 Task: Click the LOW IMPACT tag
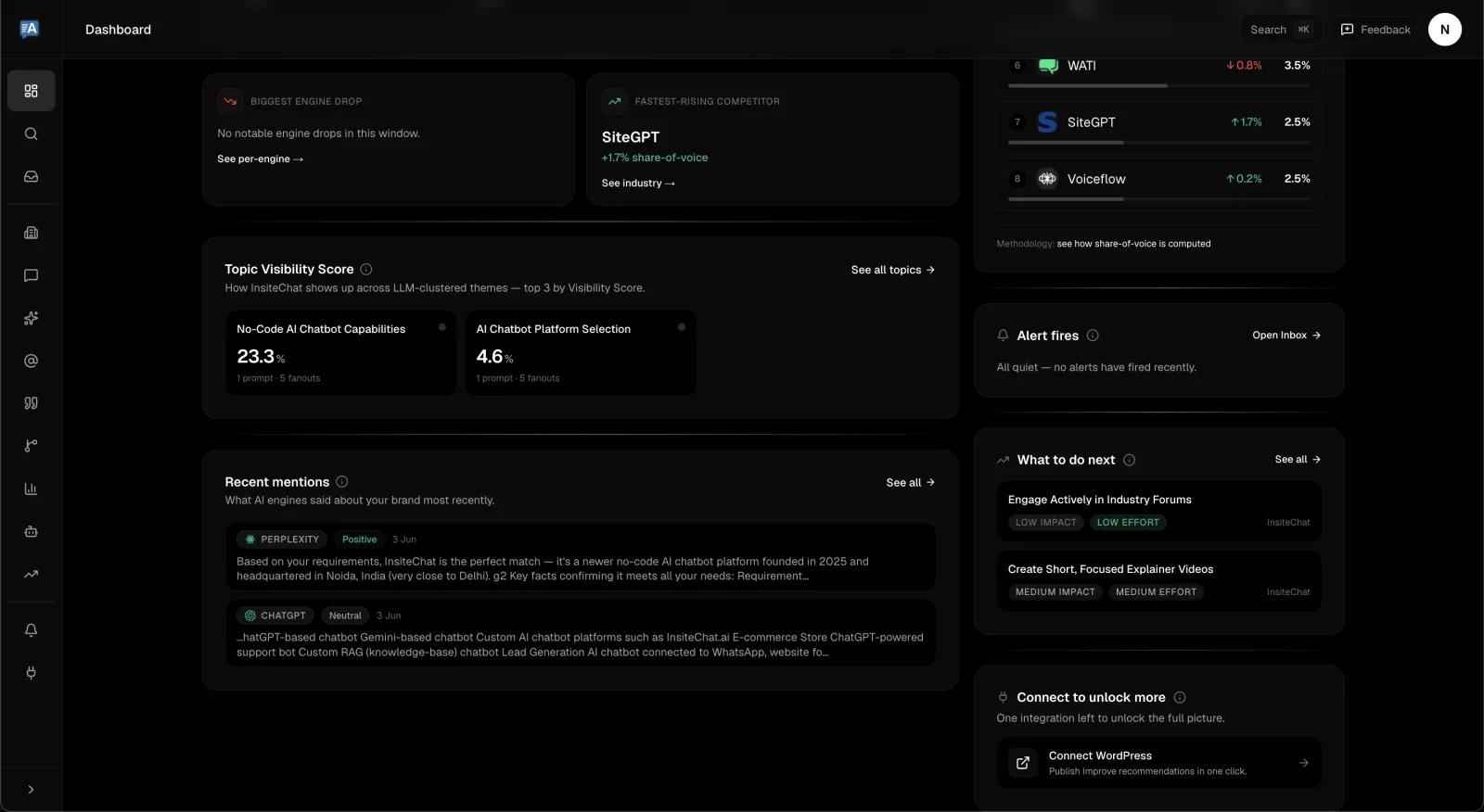pyautogui.click(x=1045, y=523)
